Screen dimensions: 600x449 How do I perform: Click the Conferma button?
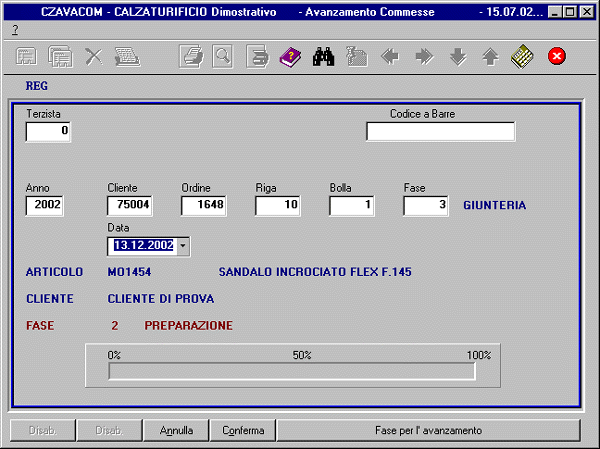pos(243,430)
